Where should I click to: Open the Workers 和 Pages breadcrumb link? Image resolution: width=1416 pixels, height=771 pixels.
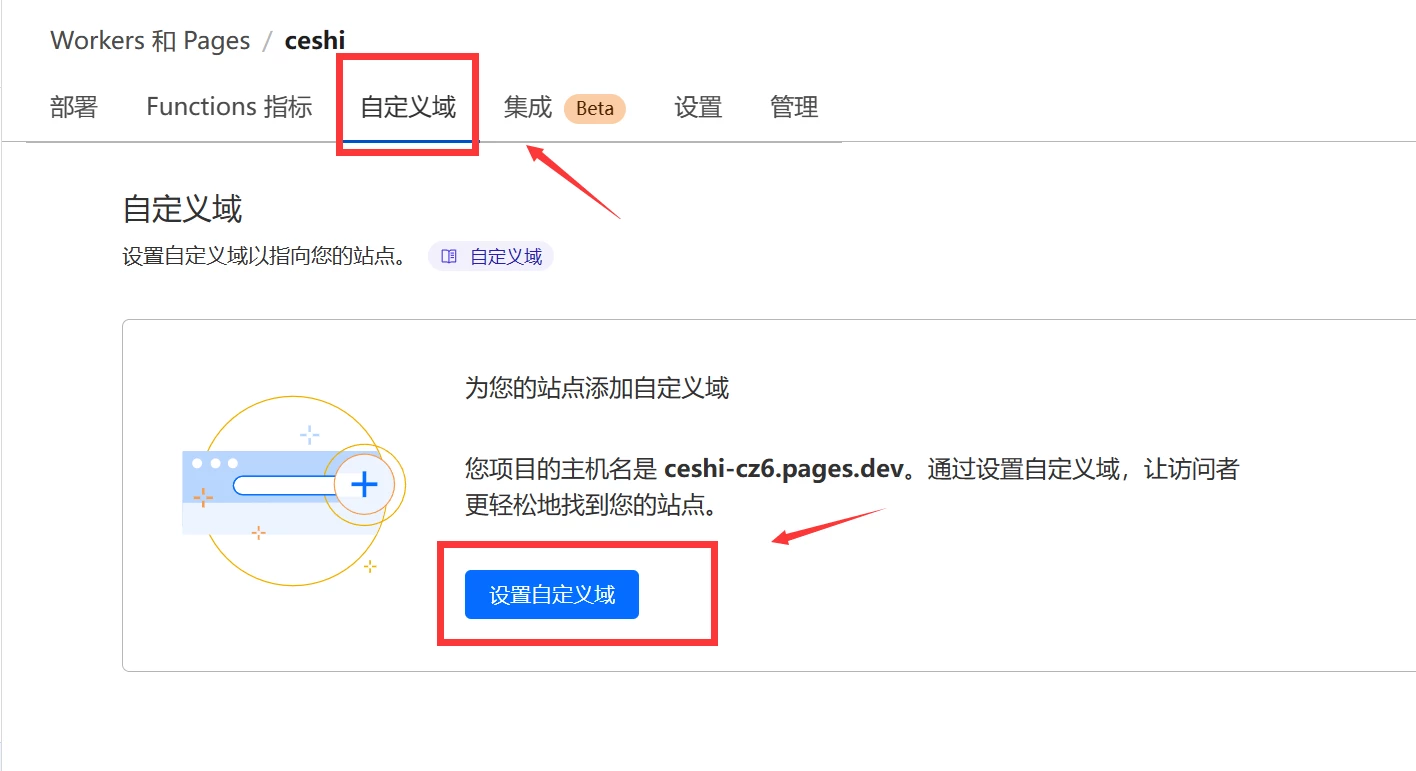pyautogui.click(x=150, y=41)
